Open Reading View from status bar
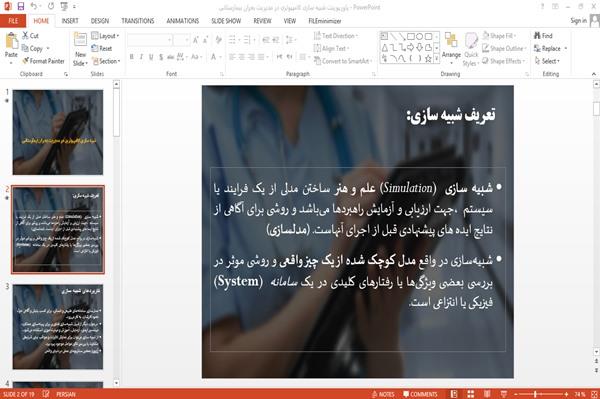Viewport: 600px width, 399px height. pyautogui.click(x=487, y=394)
